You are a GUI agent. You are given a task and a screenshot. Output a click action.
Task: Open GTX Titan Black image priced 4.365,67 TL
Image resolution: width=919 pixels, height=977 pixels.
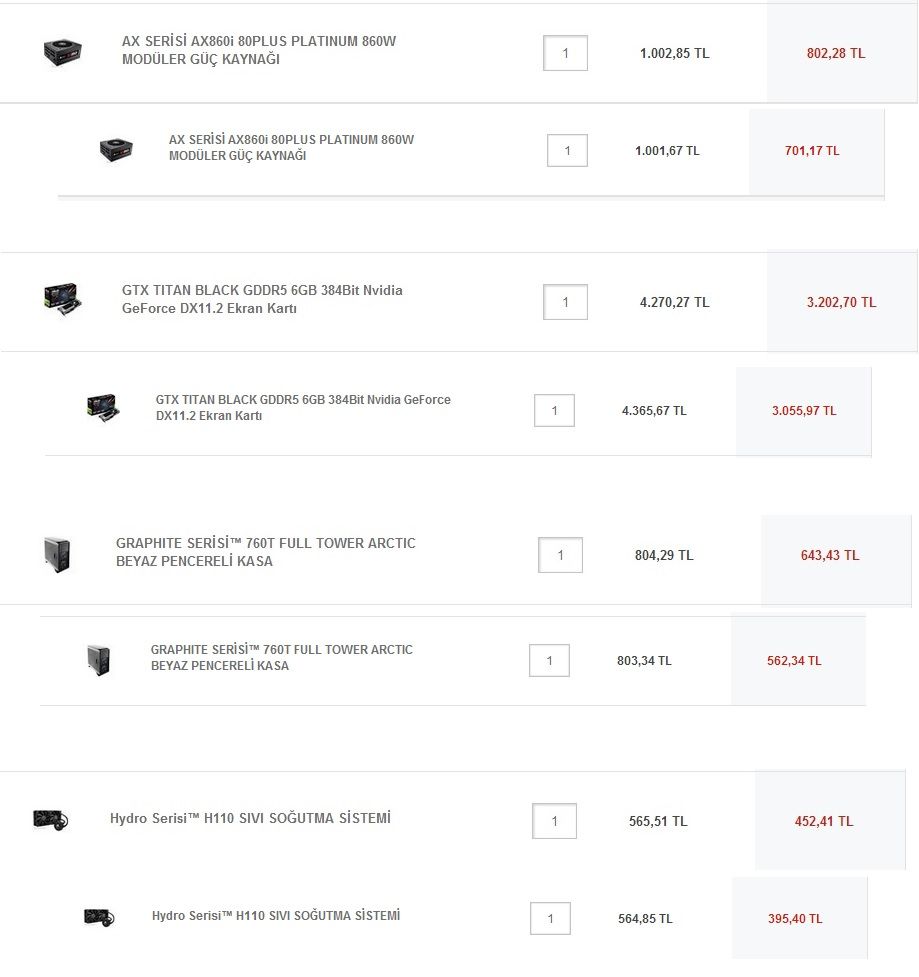102,407
